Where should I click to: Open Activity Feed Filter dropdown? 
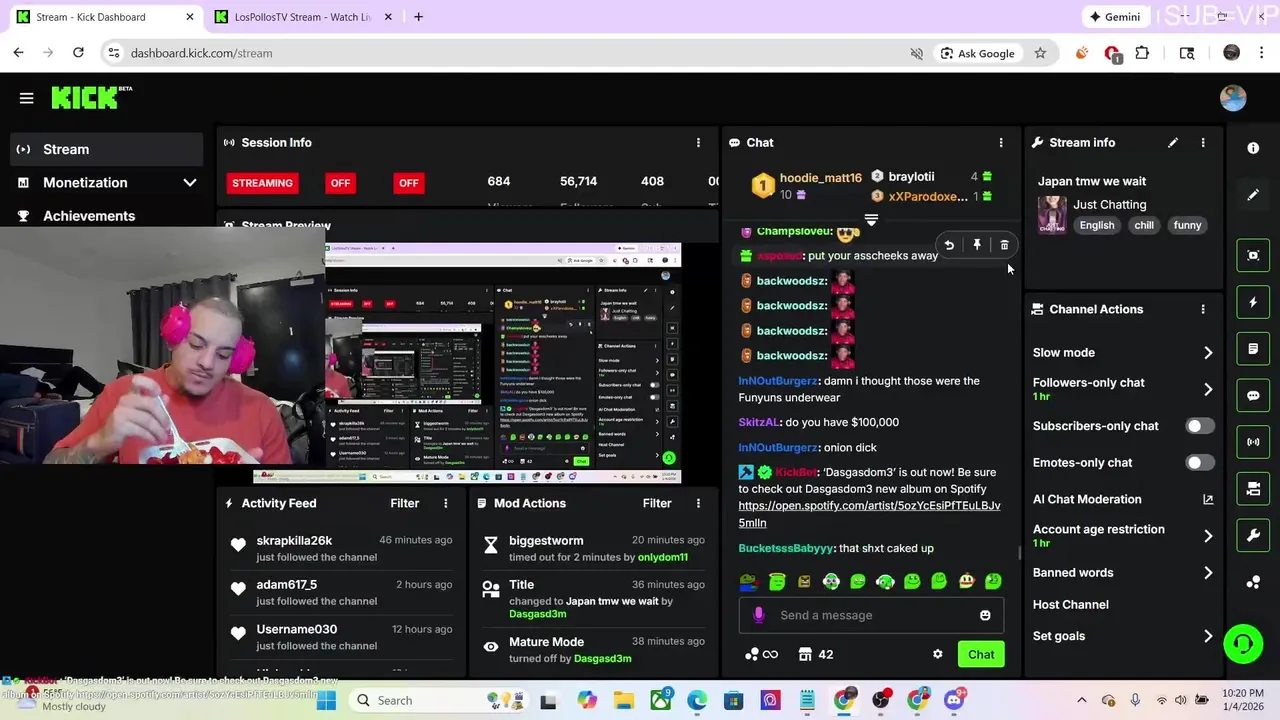[405, 503]
